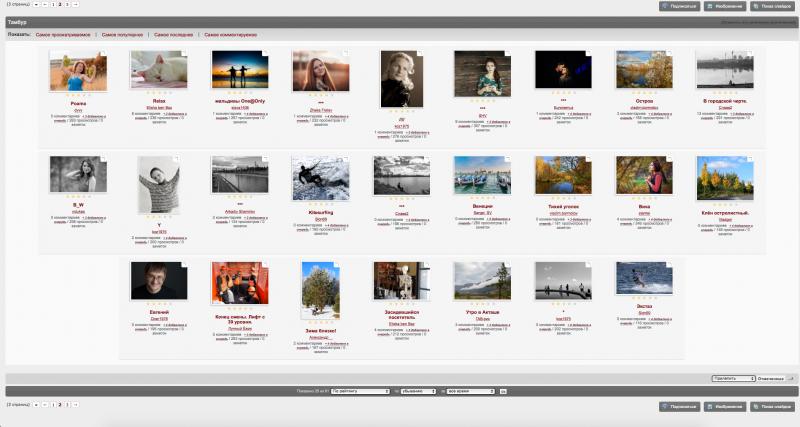Open the Экстаз water skier thumbnail
This screenshot has width=800, height=427.
pyautogui.click(x=644, y=278)
